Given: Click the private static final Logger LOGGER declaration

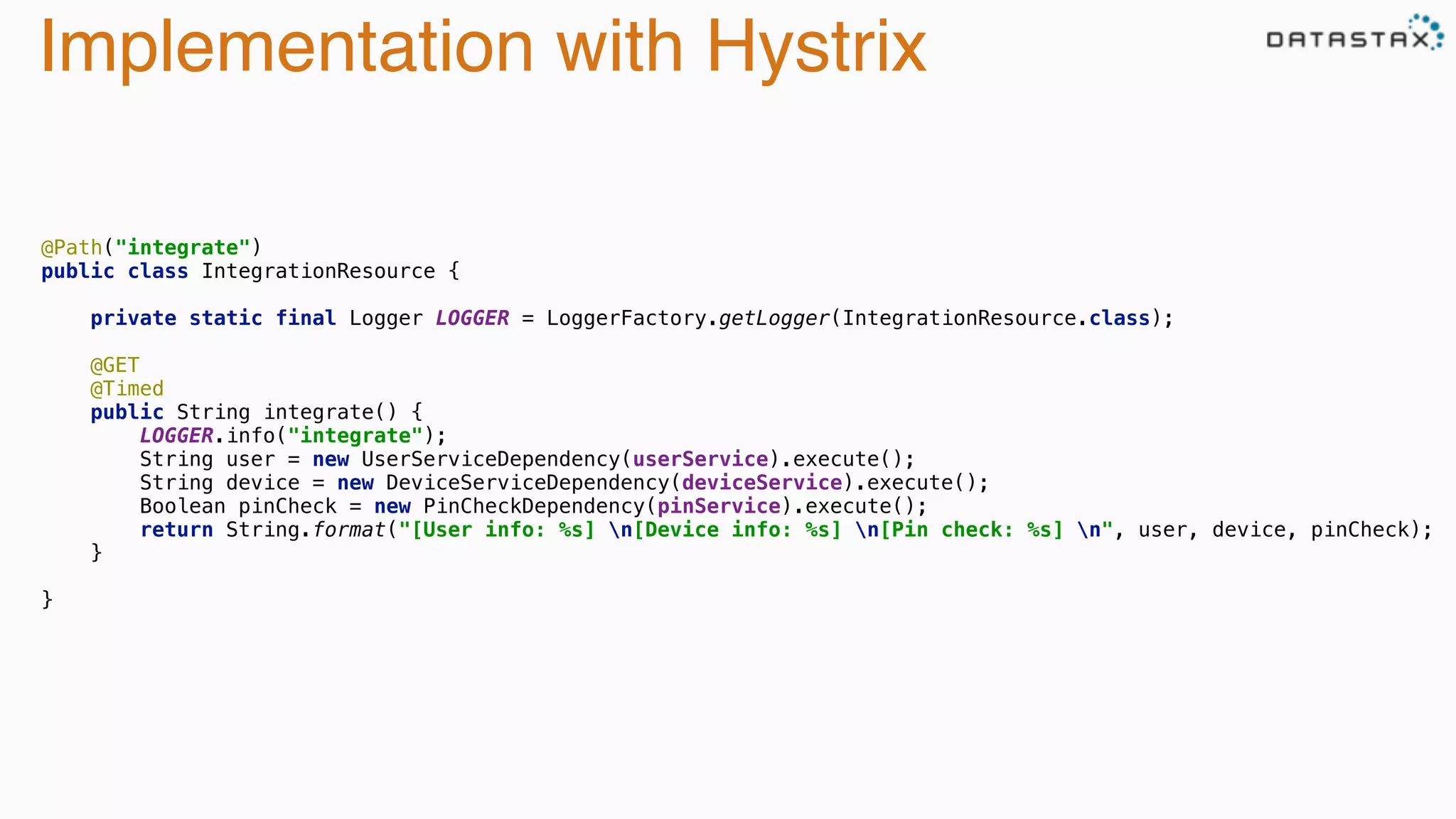Looking at the screenshot, I should point(632,318).
